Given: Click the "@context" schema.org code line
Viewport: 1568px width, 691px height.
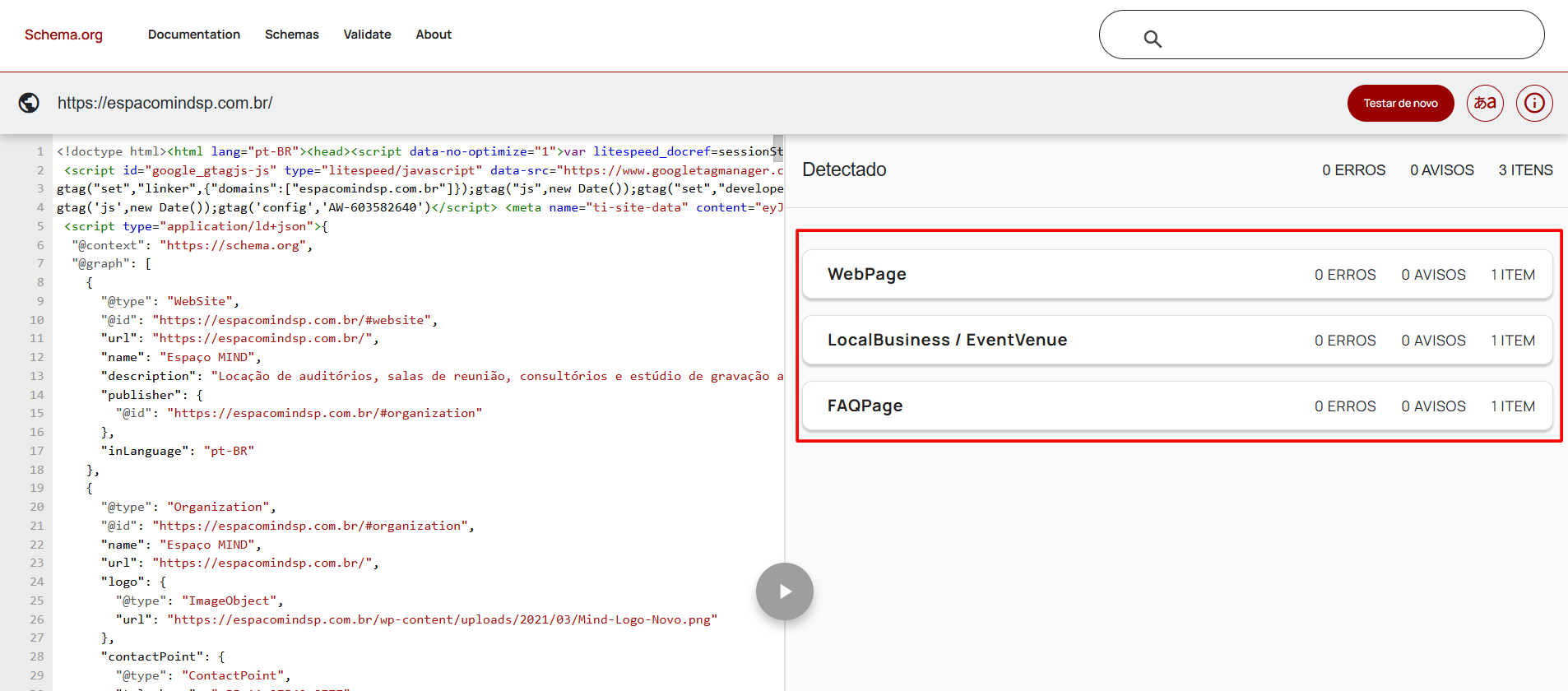Looking at the screenshot, I should coord(193,245).
